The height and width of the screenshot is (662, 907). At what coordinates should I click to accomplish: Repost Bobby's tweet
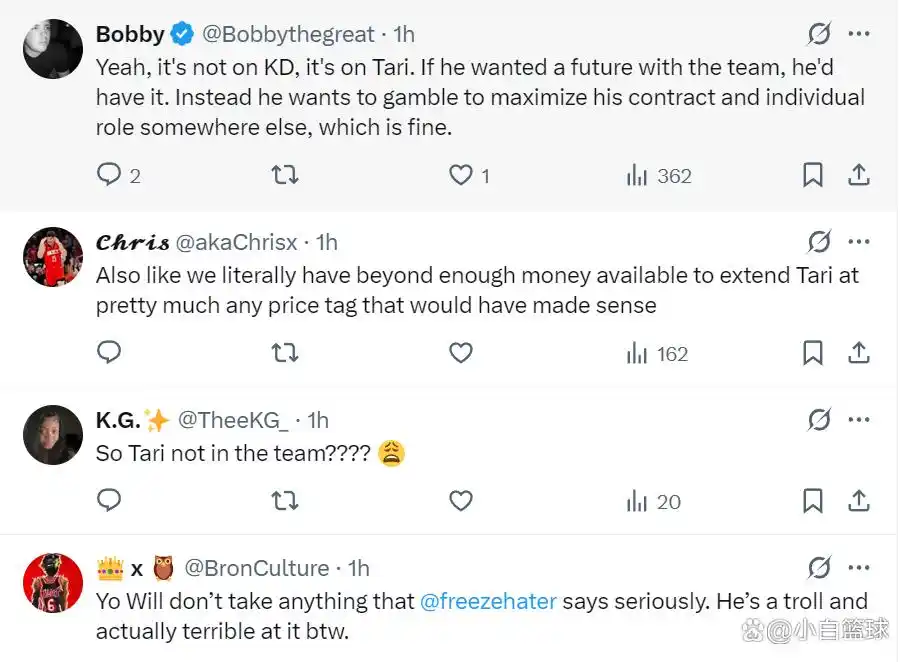coord(285,175)
